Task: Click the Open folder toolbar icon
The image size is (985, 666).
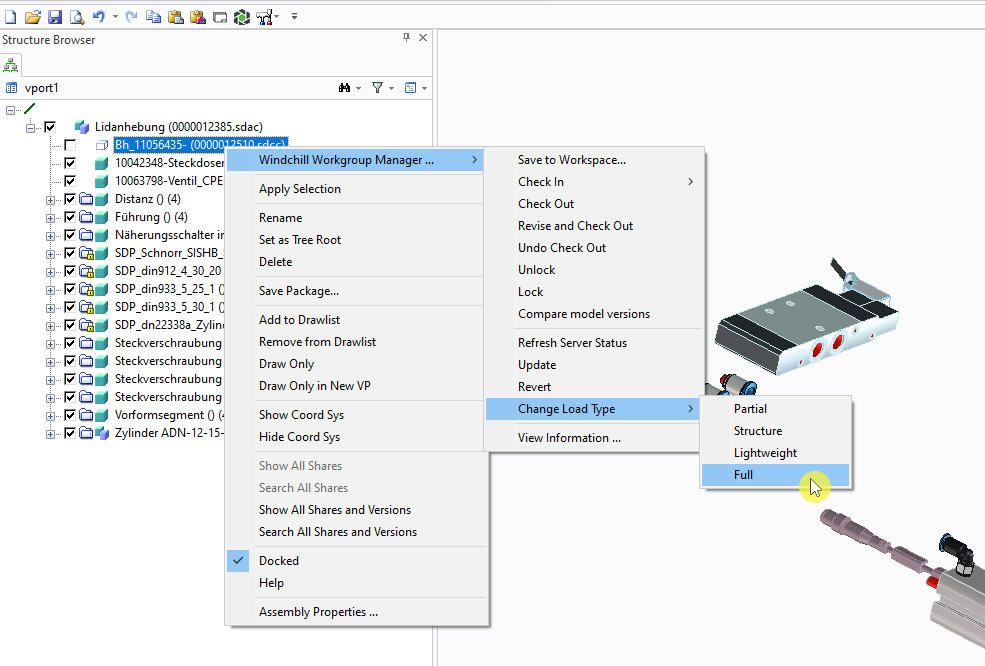Action: [x=33, y=17]
